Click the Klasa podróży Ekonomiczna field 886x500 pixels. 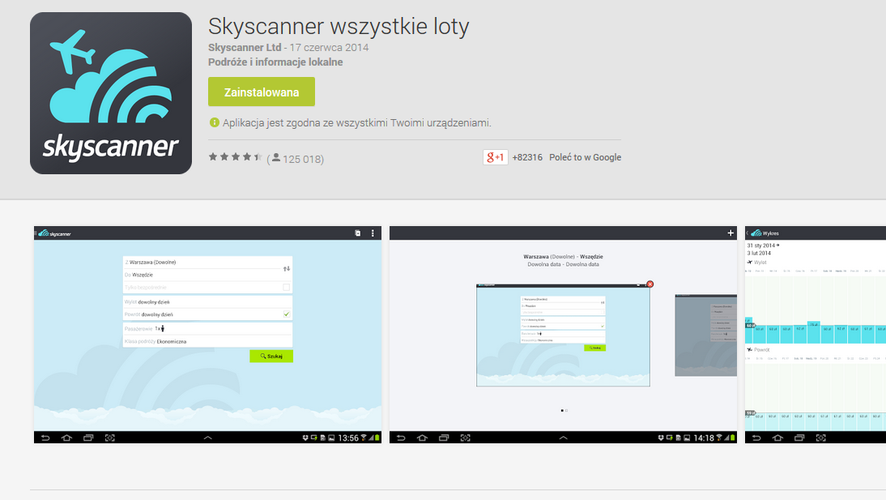pos(207,341)
